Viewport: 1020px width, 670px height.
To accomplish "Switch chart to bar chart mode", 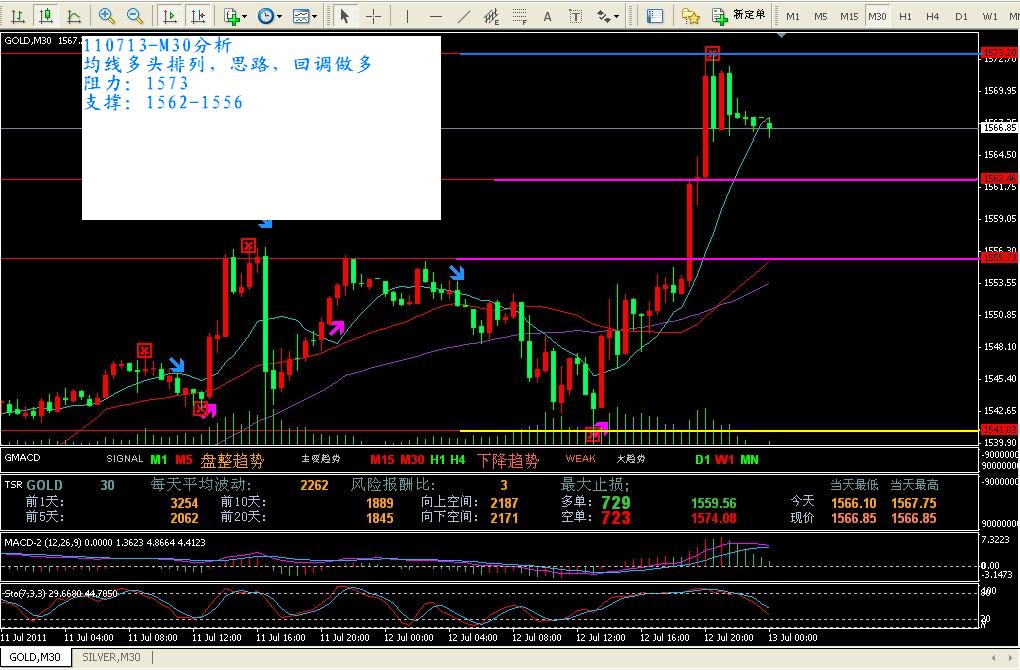I will 18,16.
